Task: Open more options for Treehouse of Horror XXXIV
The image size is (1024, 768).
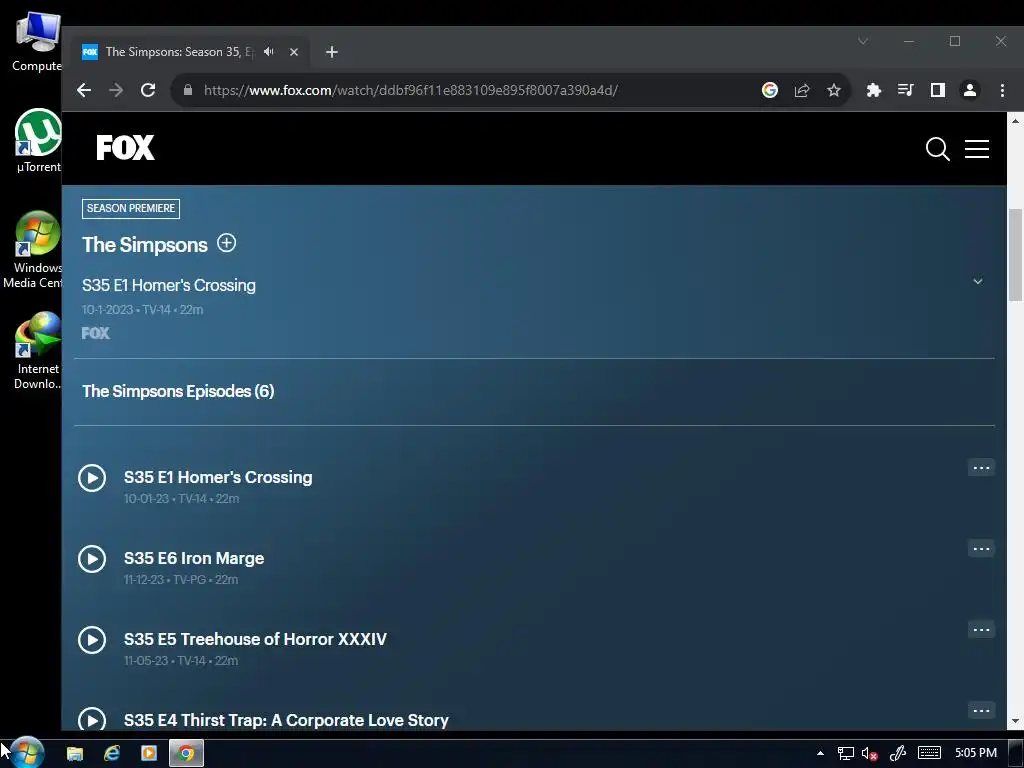Action: tap(981, 630)
